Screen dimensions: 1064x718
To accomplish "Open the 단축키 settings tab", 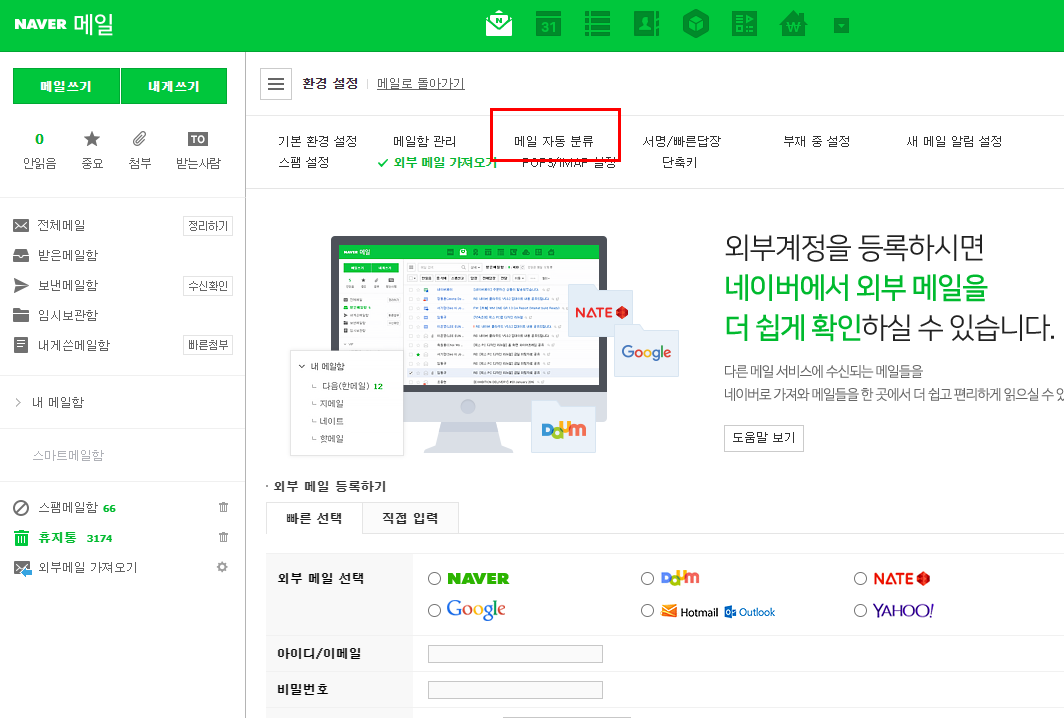I will (679, 162).
